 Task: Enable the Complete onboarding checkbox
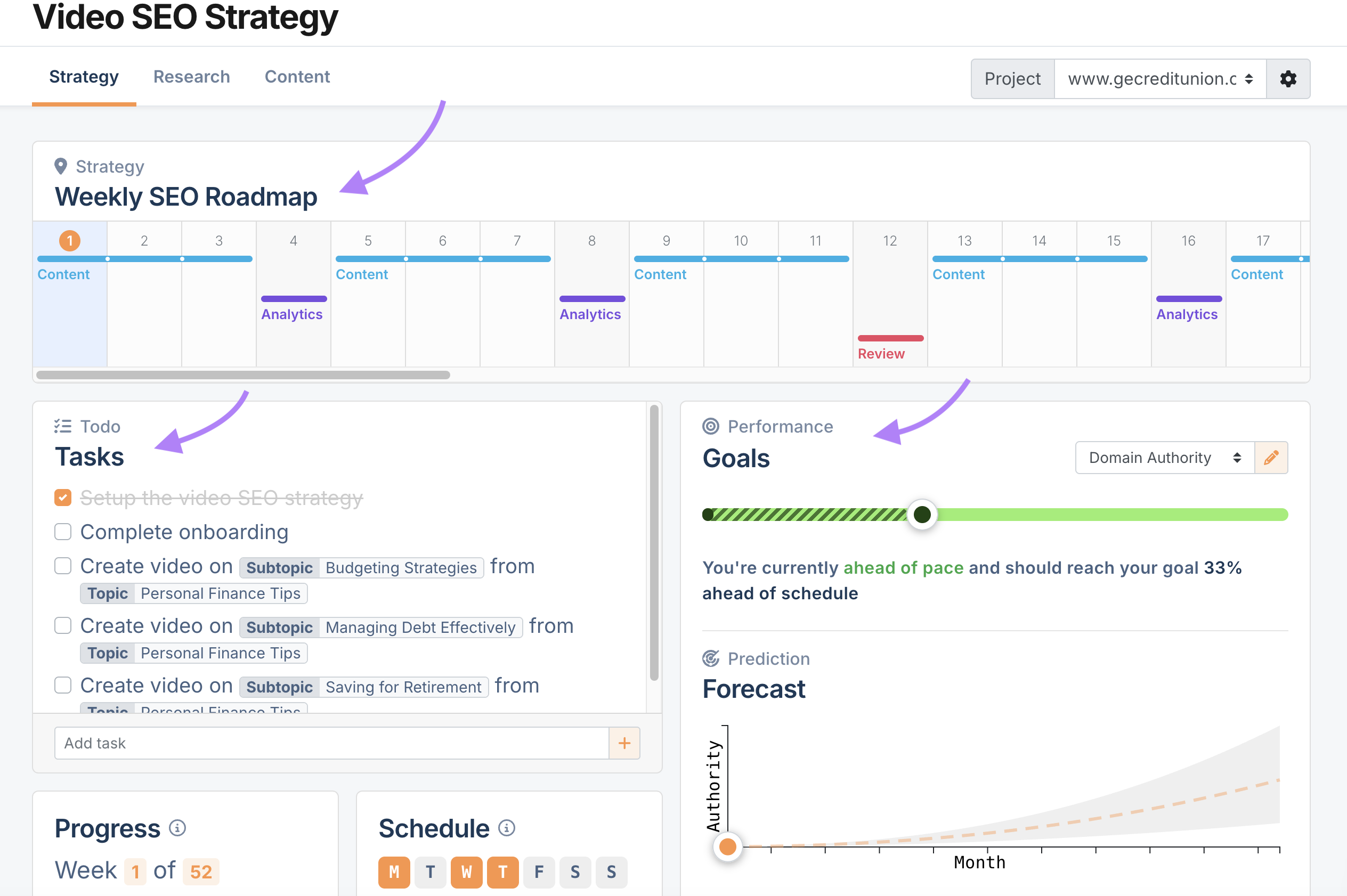coord(63,531)
